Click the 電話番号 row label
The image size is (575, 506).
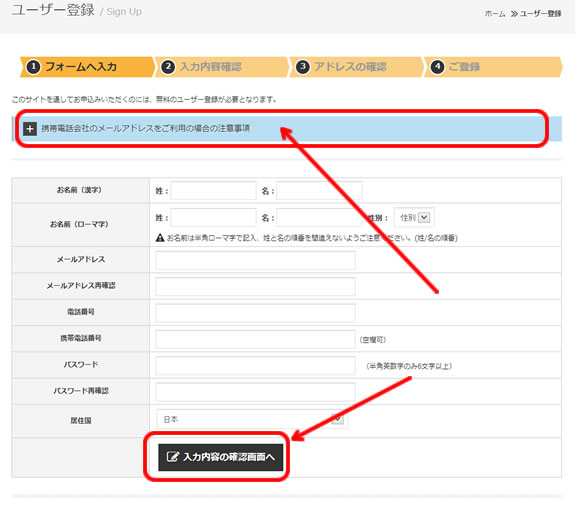click(81, 312)
